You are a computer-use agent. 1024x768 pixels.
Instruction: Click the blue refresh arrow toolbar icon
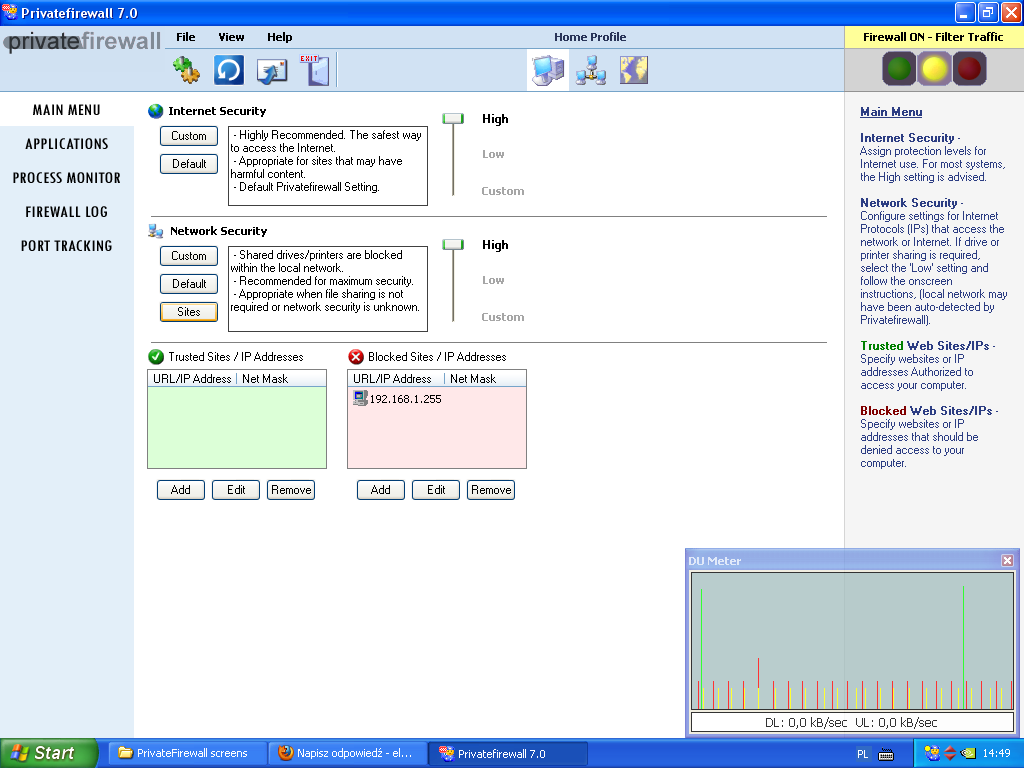(229, 70)
